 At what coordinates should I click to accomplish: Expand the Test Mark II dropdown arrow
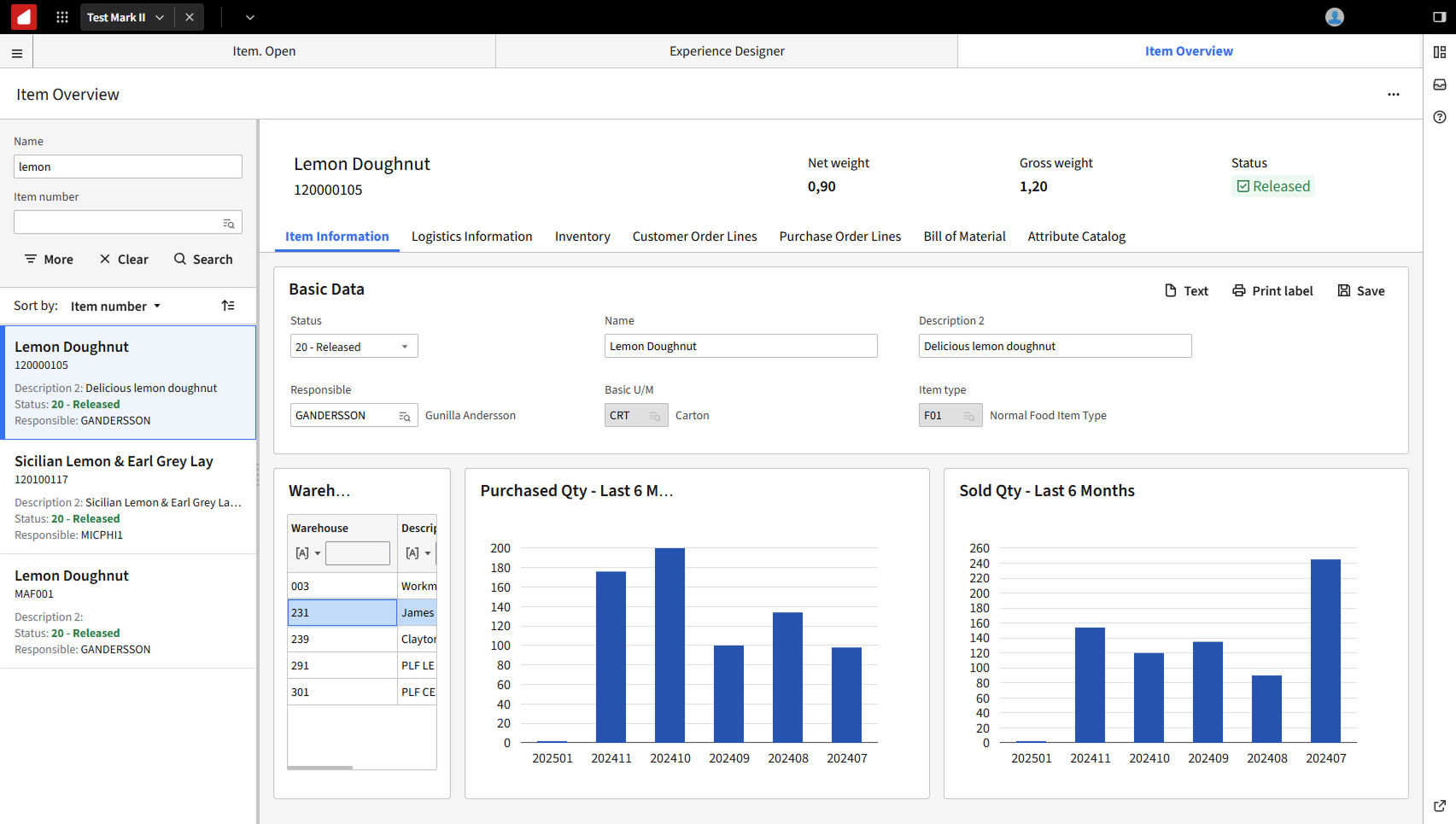pos(160,17)
